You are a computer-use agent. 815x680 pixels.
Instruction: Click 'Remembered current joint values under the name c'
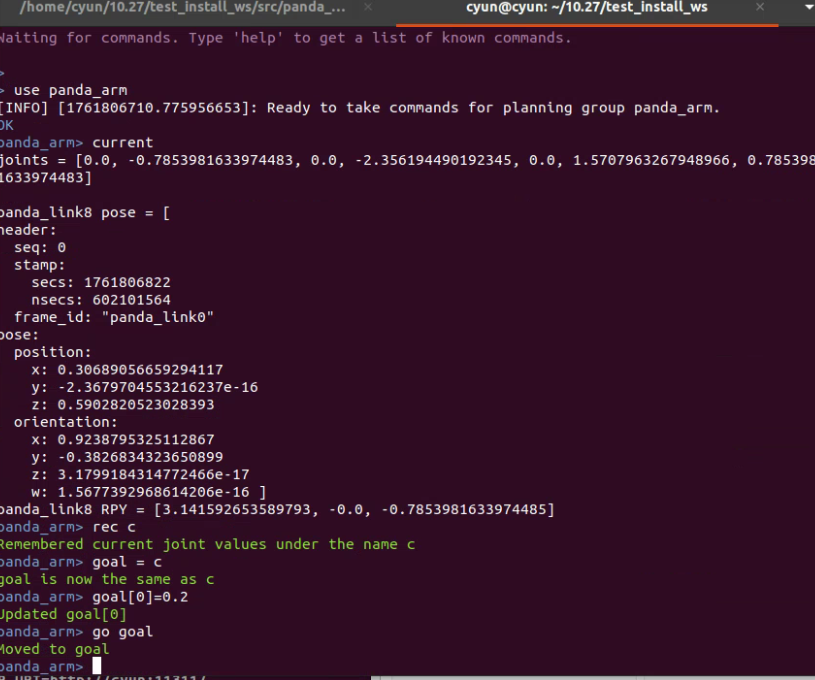tap(207, 544)
